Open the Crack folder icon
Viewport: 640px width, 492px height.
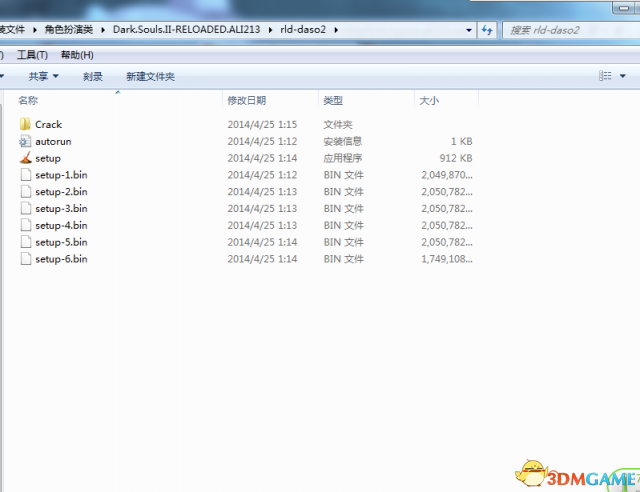coord(25,124)
